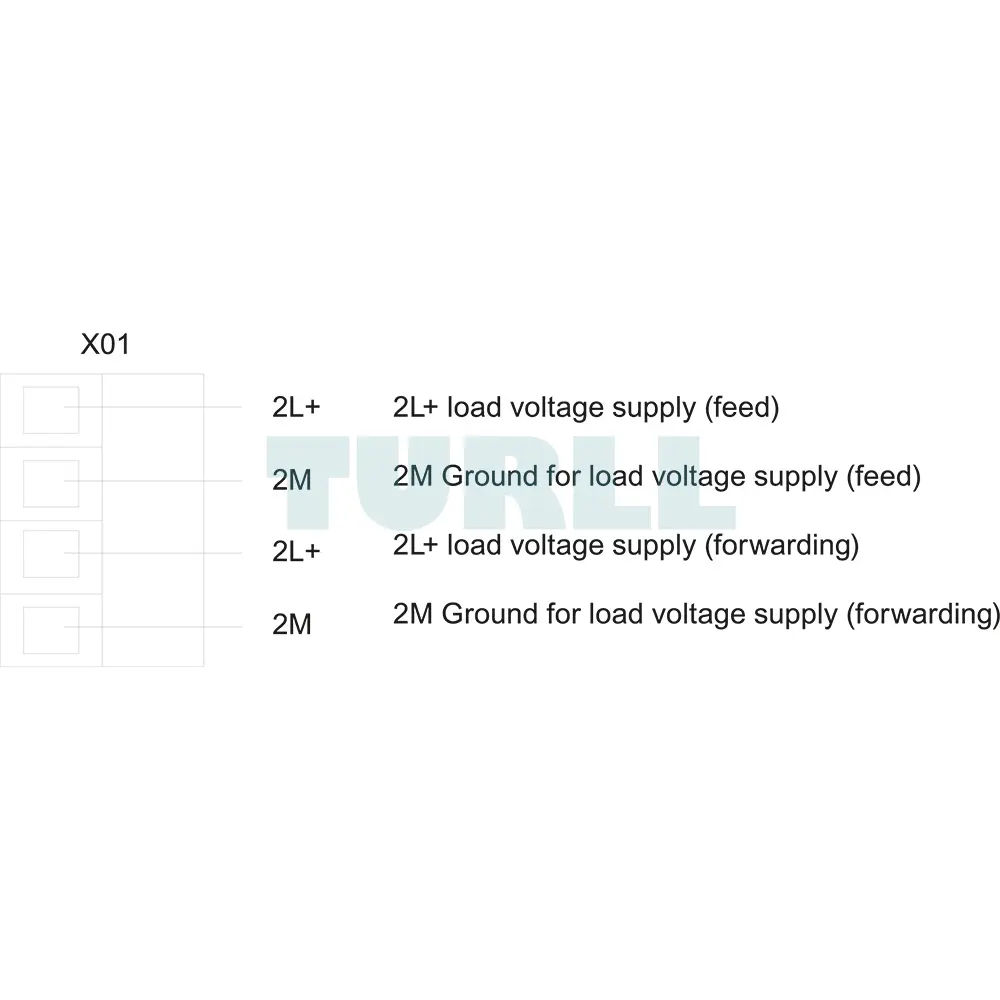Click the top 2L+ pin label
The width and height of the screenshot is (1000, 1000).
point(296,407)
